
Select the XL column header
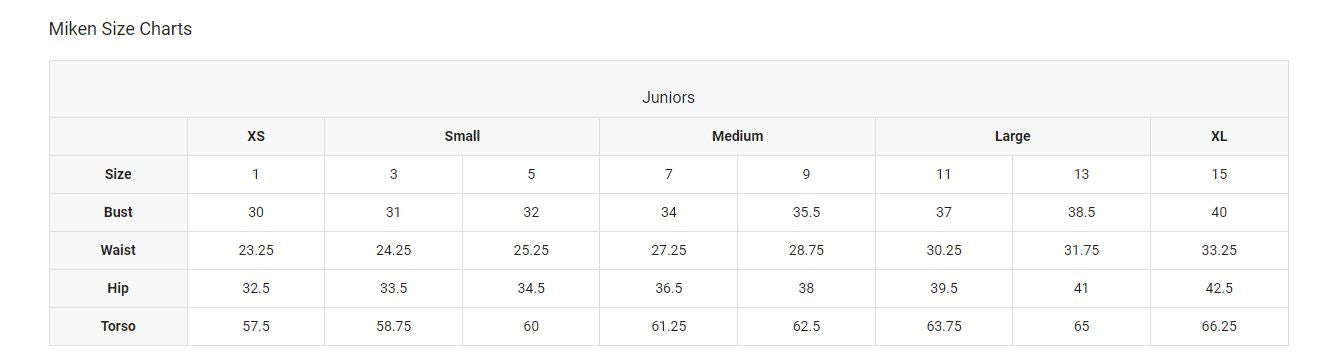point(1219,136)
